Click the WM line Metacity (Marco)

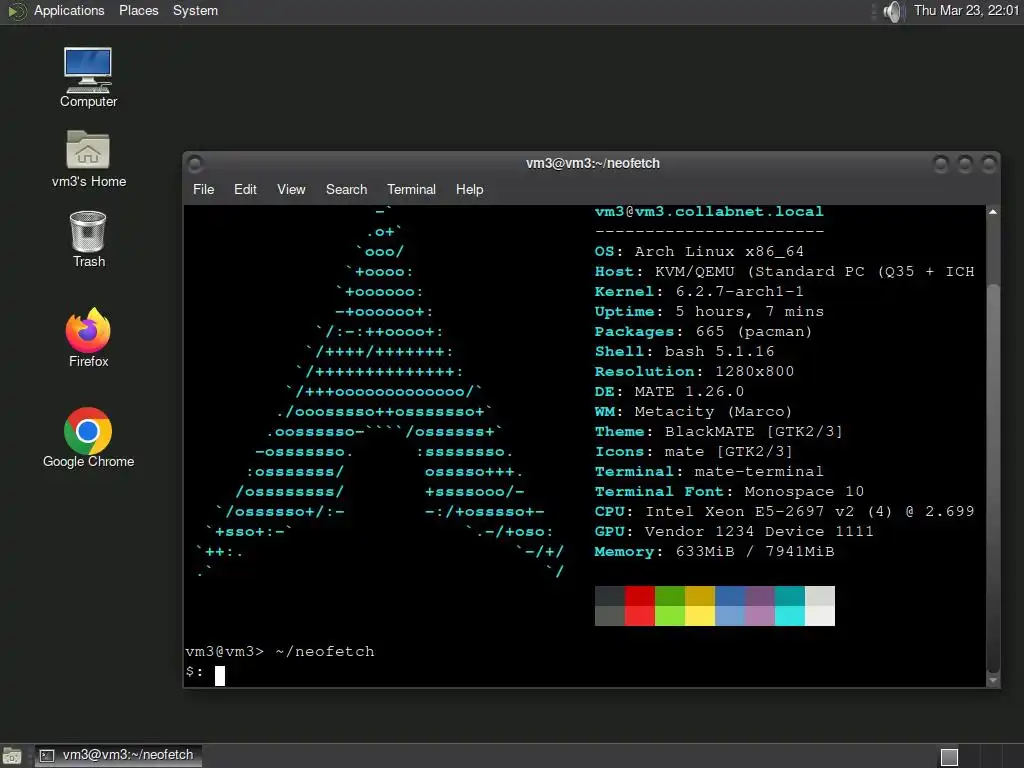[694, 411]
